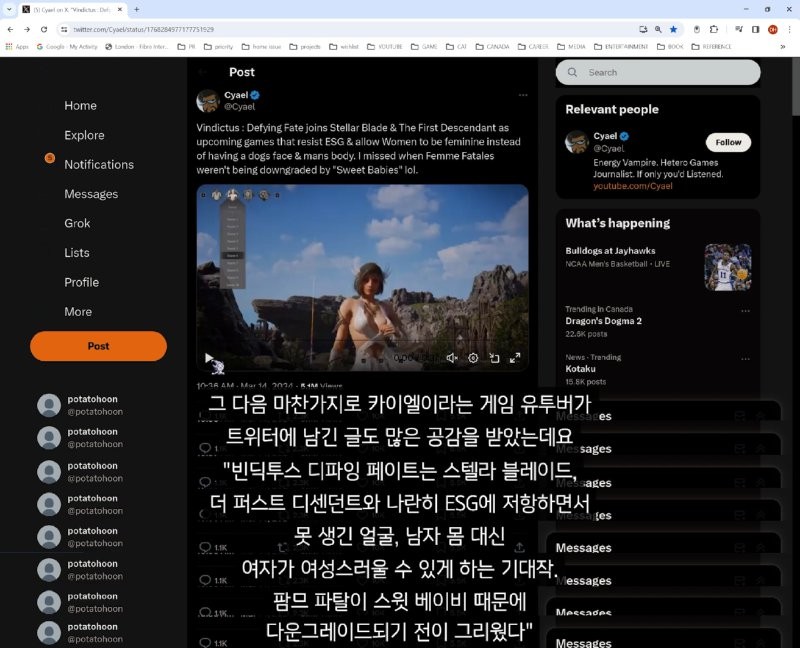
Task: Expand the projects bookmark folder
Action: point(305,46)
